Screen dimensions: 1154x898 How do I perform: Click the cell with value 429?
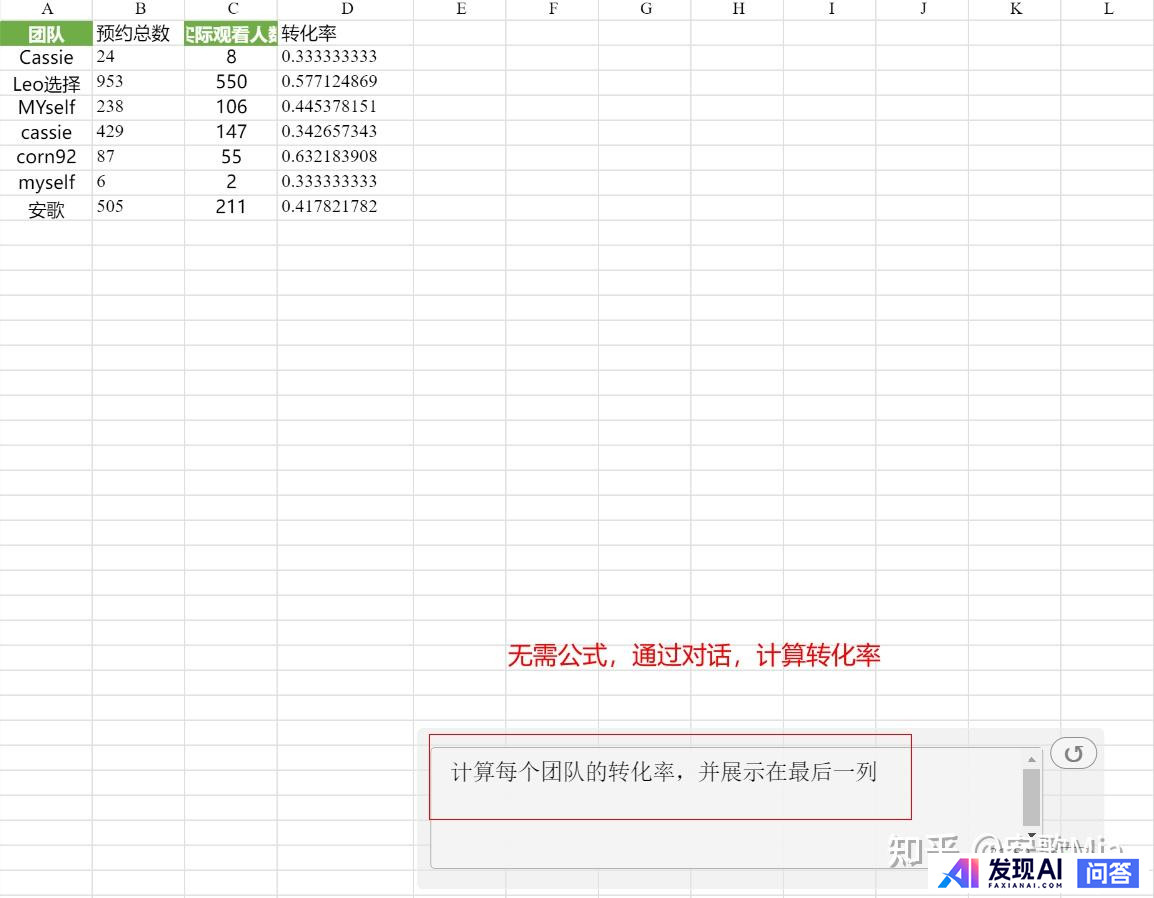tap(139, 132)
